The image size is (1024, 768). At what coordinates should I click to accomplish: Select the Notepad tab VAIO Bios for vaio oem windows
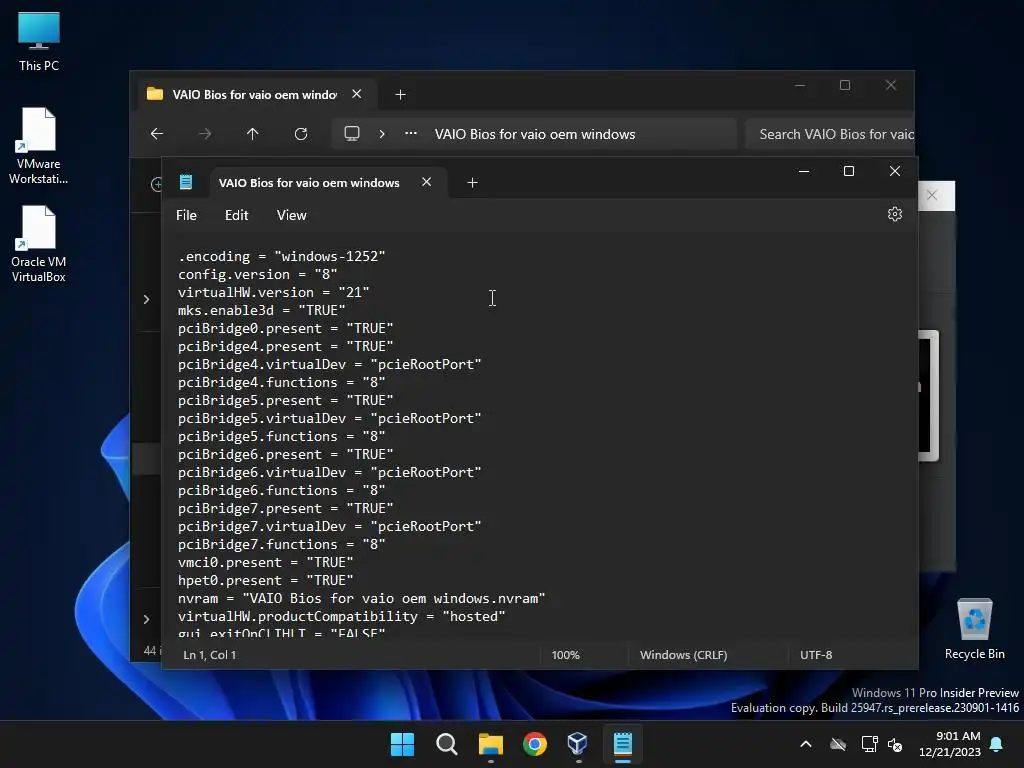309,183
